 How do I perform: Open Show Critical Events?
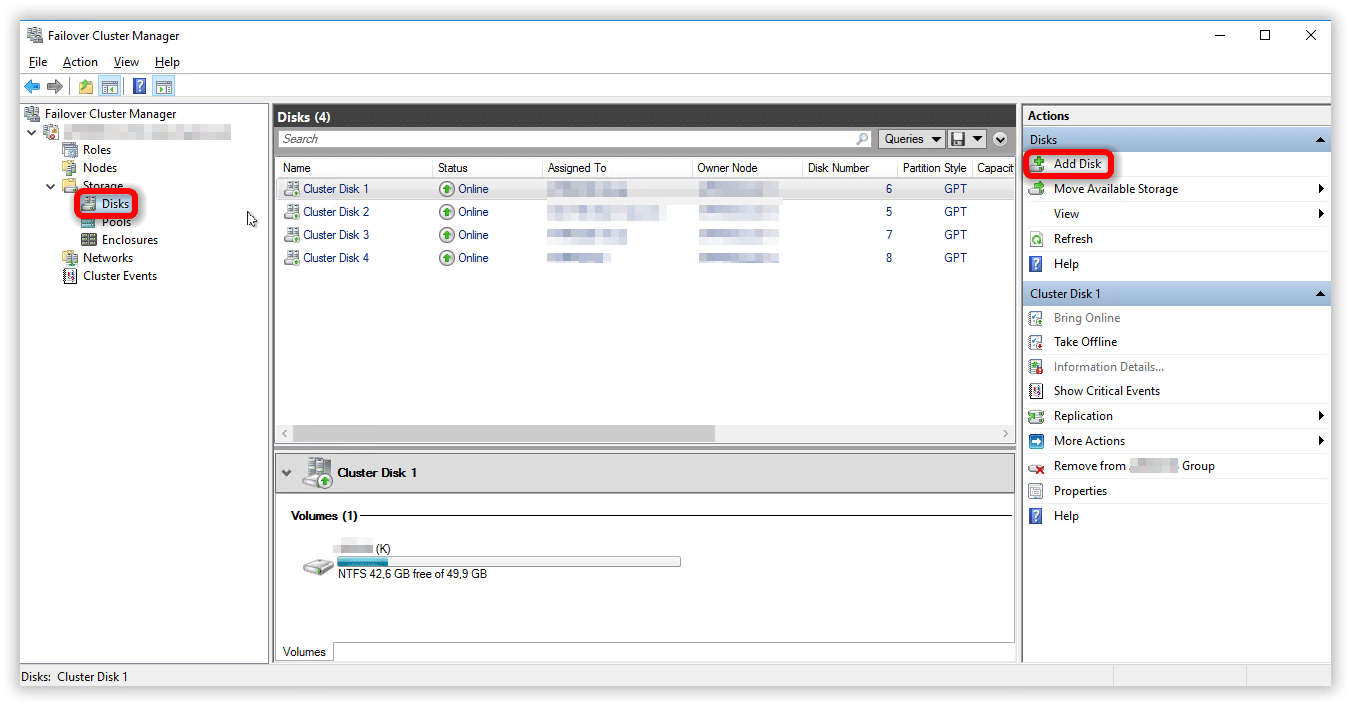tap(1106, 391)
